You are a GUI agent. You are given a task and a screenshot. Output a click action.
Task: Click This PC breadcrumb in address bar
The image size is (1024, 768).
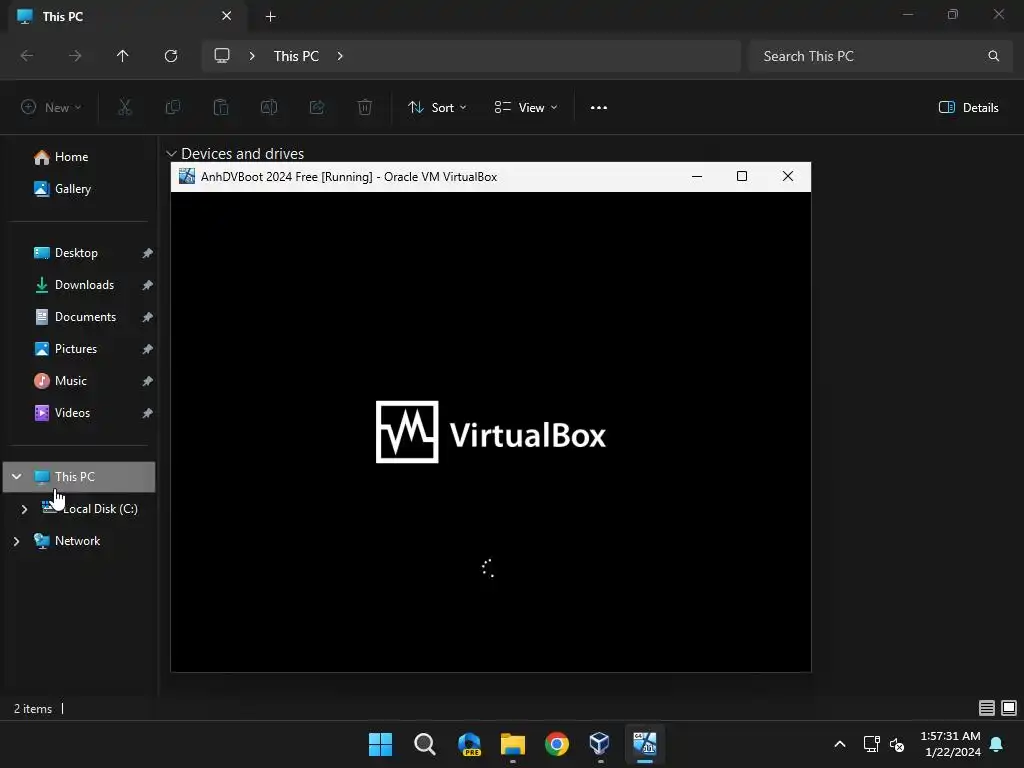coord(296,56)
